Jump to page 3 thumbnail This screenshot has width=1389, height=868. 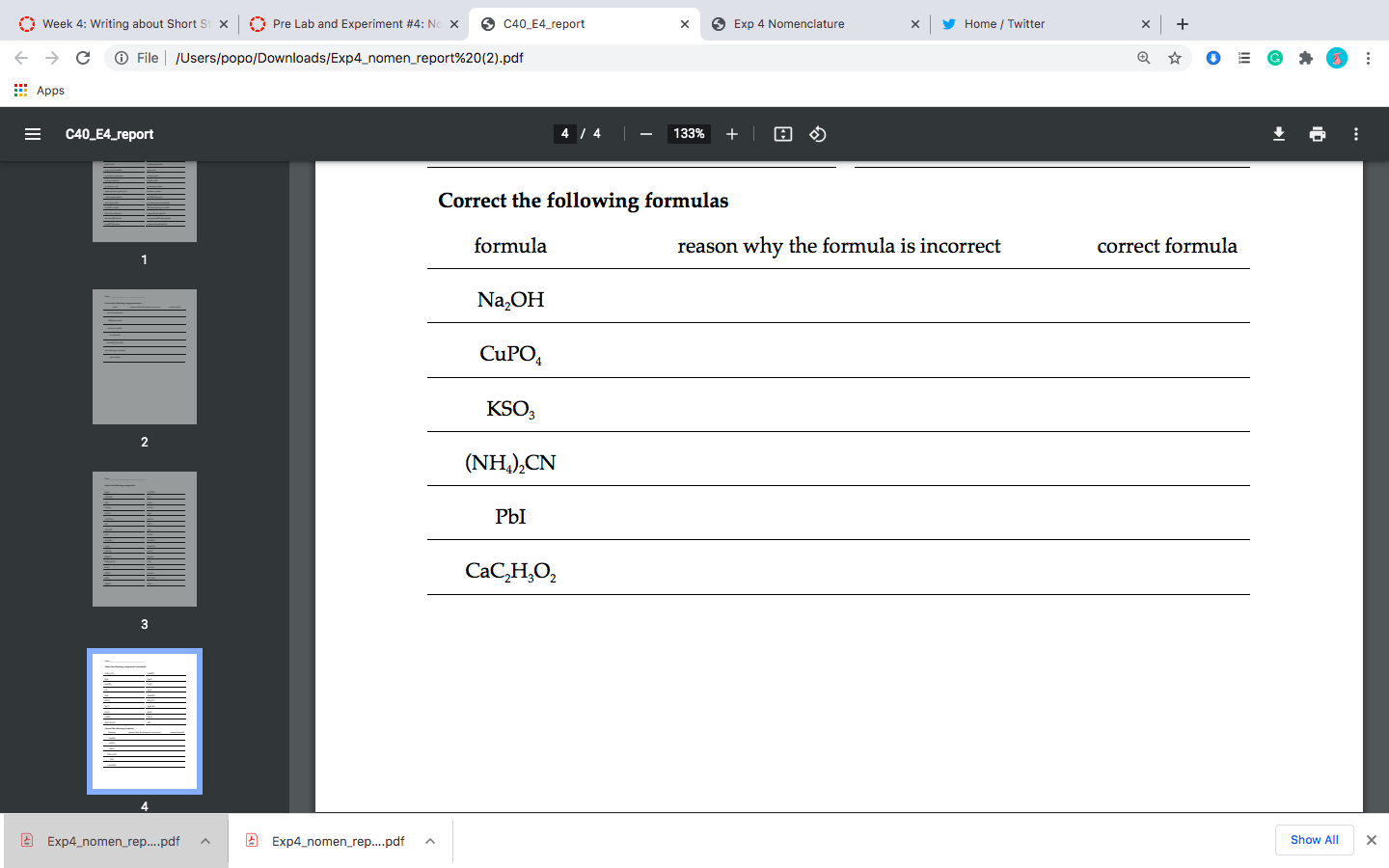[x=145, y=539]
